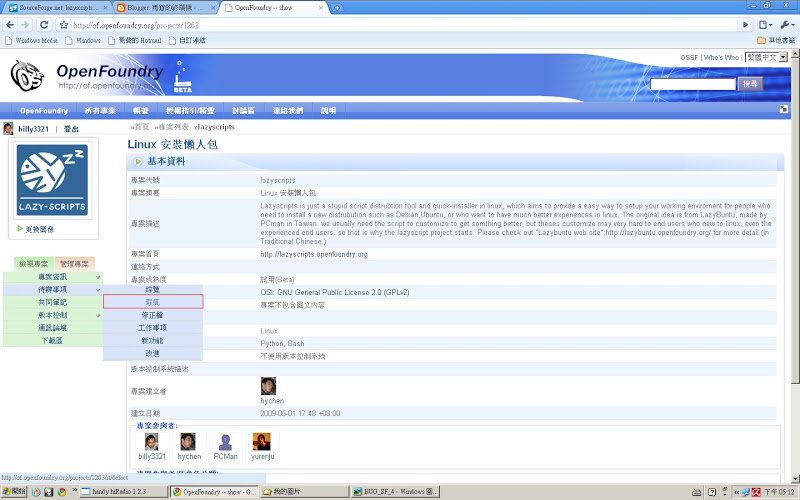The height and width of the screenshot is (500, 800).
Task: Click yurenju's avatar in the participants list
Action: [262, 442]
